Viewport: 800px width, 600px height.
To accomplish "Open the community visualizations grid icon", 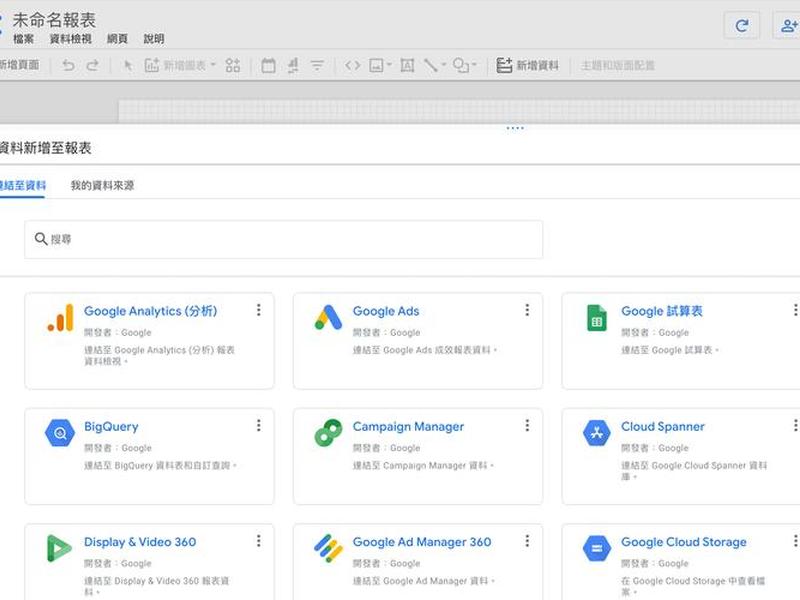I will coord(233,65).
